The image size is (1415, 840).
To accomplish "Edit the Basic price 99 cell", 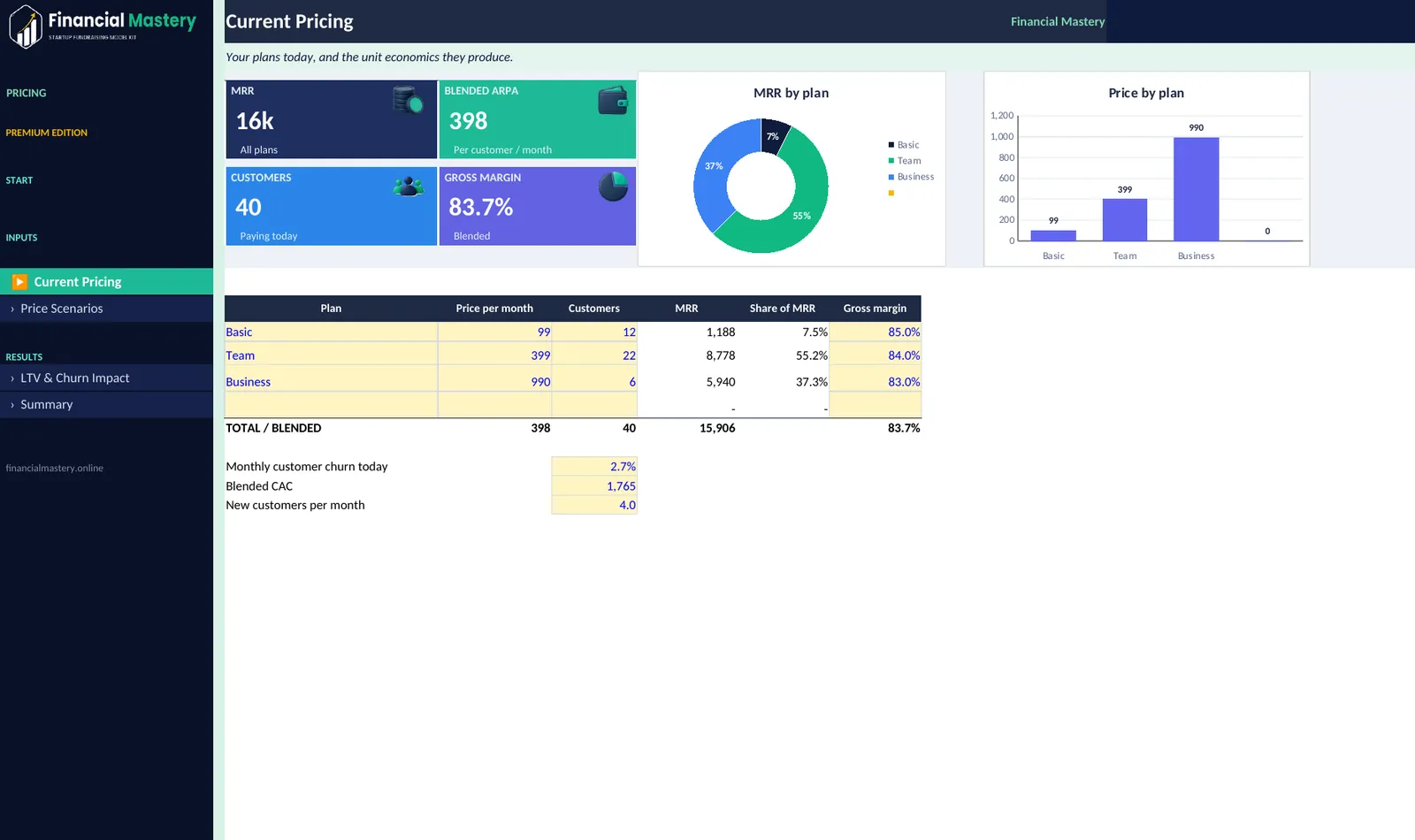I will coord(494,332).
